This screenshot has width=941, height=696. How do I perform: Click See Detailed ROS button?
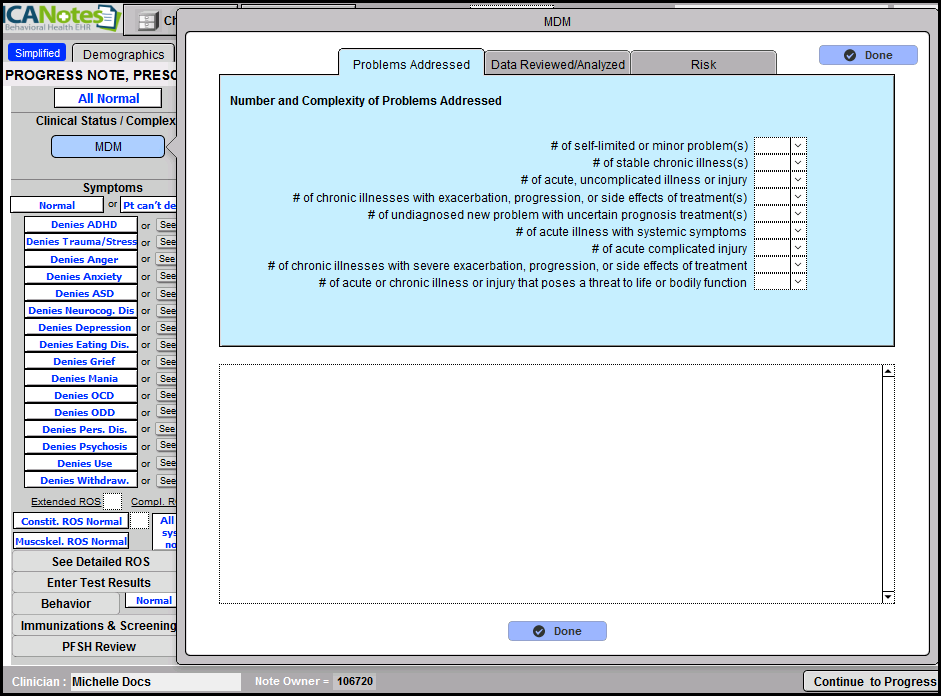pos(96,562)
